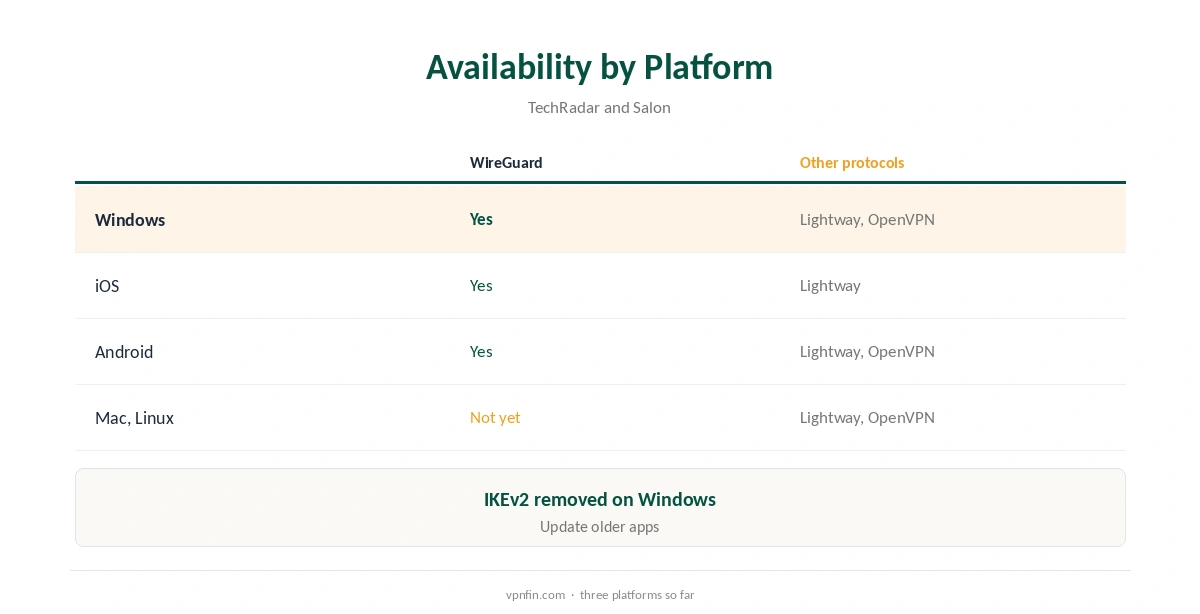The image size is (1200, 614).
Task: Click the 'Yes' value in the iOS row
Action: 481,285
